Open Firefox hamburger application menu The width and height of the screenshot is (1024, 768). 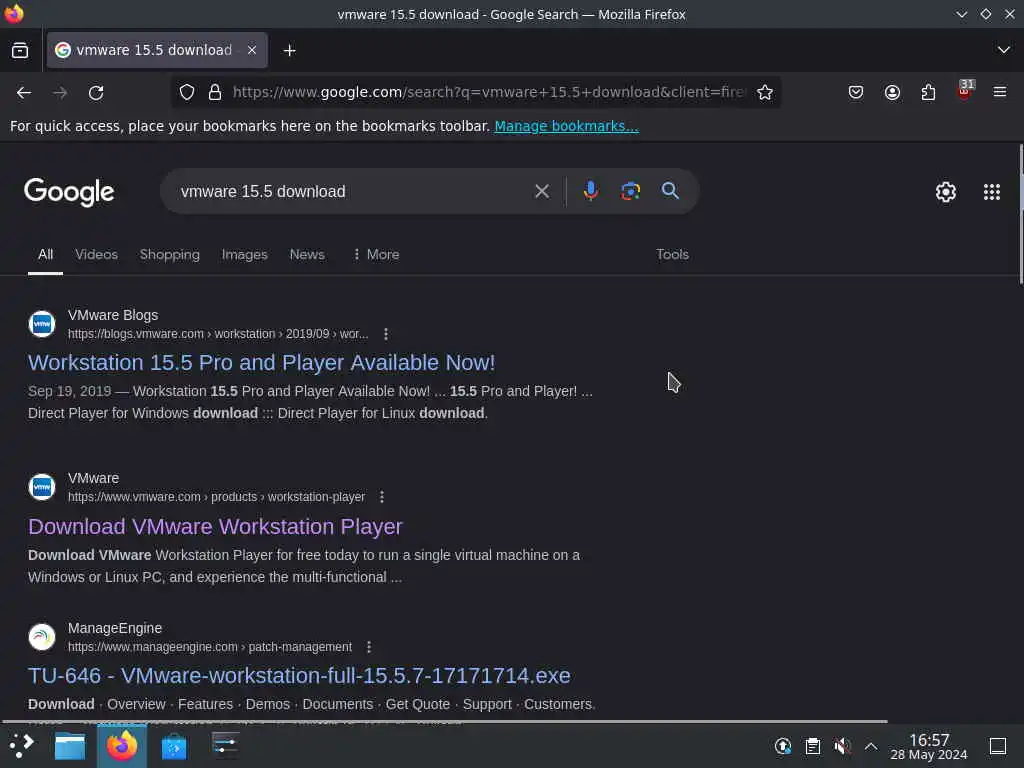(1000, 92)
